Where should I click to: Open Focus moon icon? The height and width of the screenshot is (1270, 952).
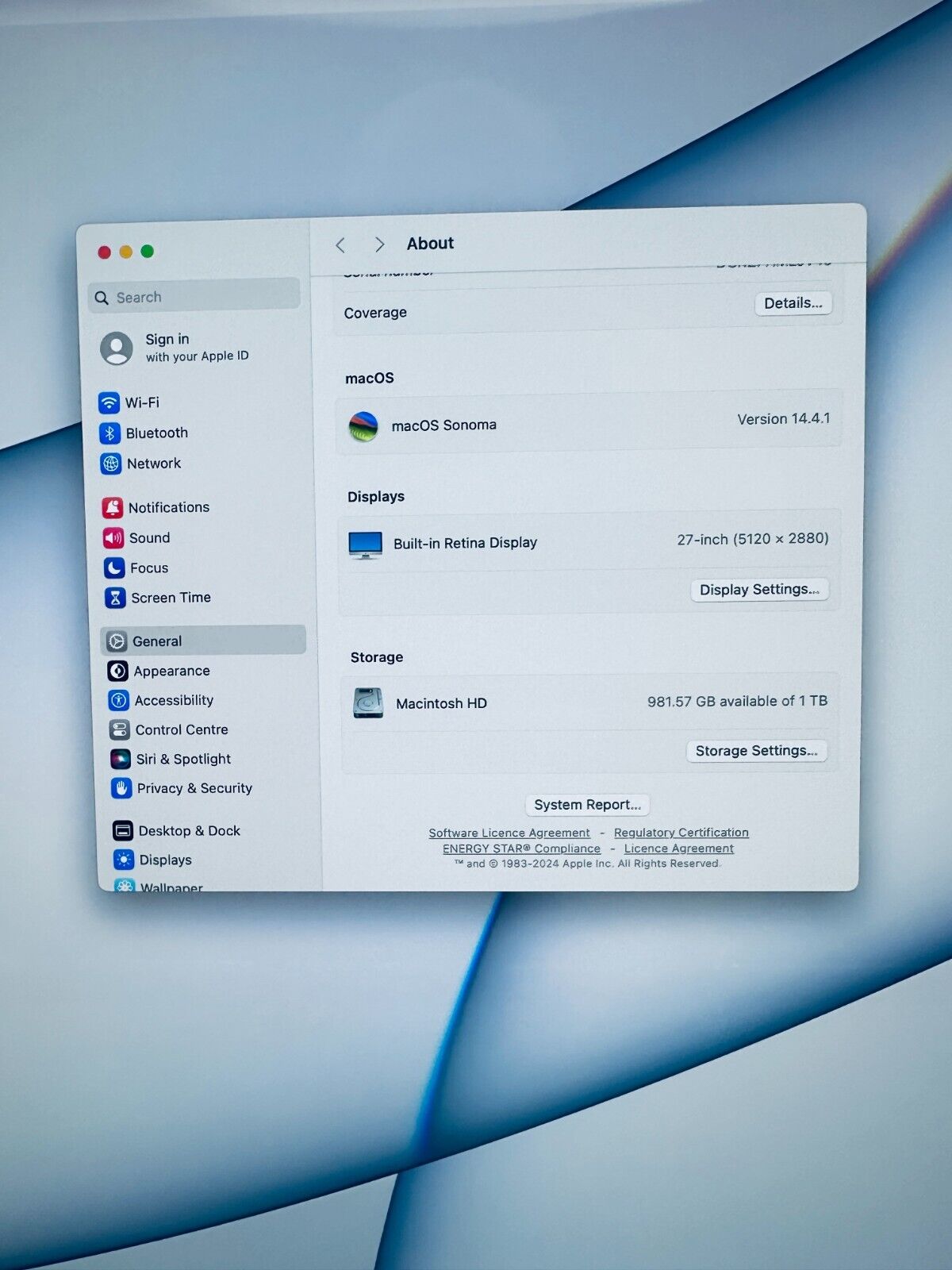pos(114,568)
